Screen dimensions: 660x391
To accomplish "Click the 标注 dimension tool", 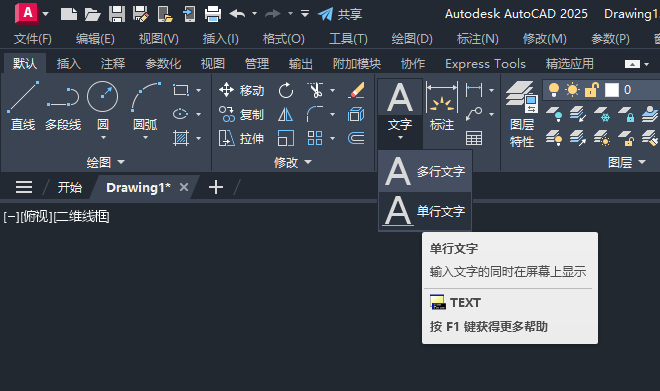I will click(442, 106).
